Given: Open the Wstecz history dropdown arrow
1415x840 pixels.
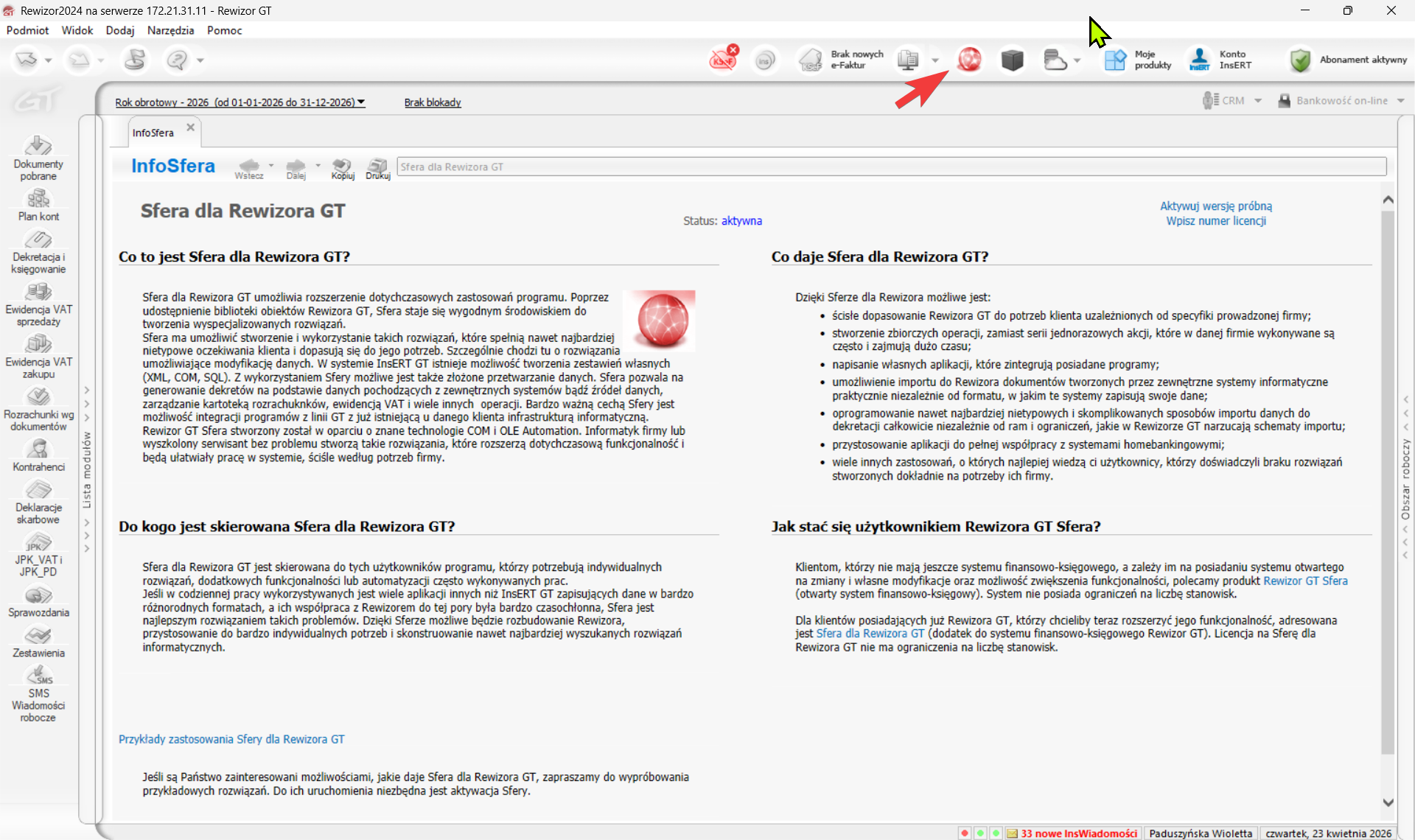Looking at the screenshot, I should click(270, 166).
